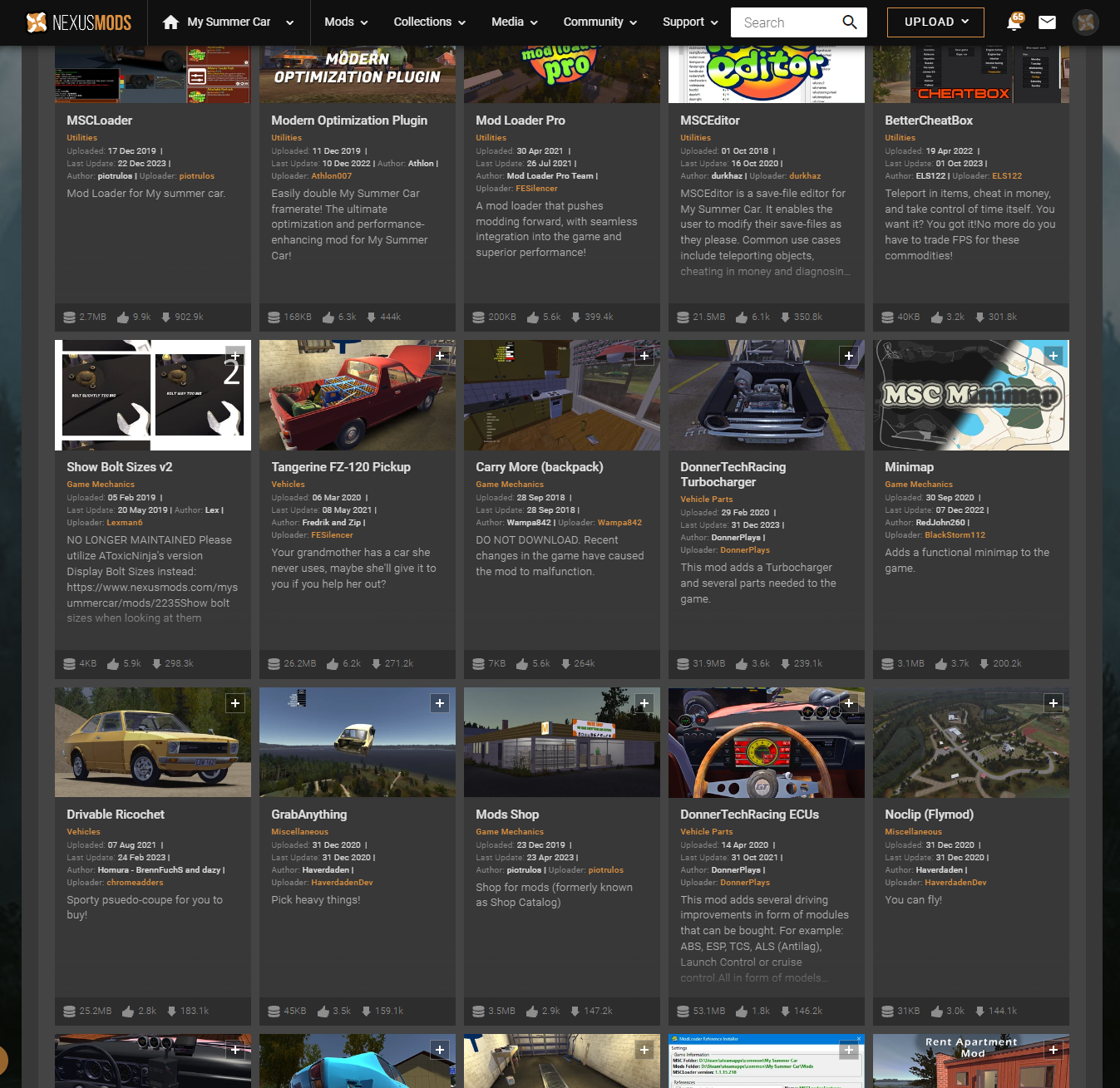This screenshot has height=1088, width=1120.
Task: Open the Collections menu
Action: coord(429,22)
